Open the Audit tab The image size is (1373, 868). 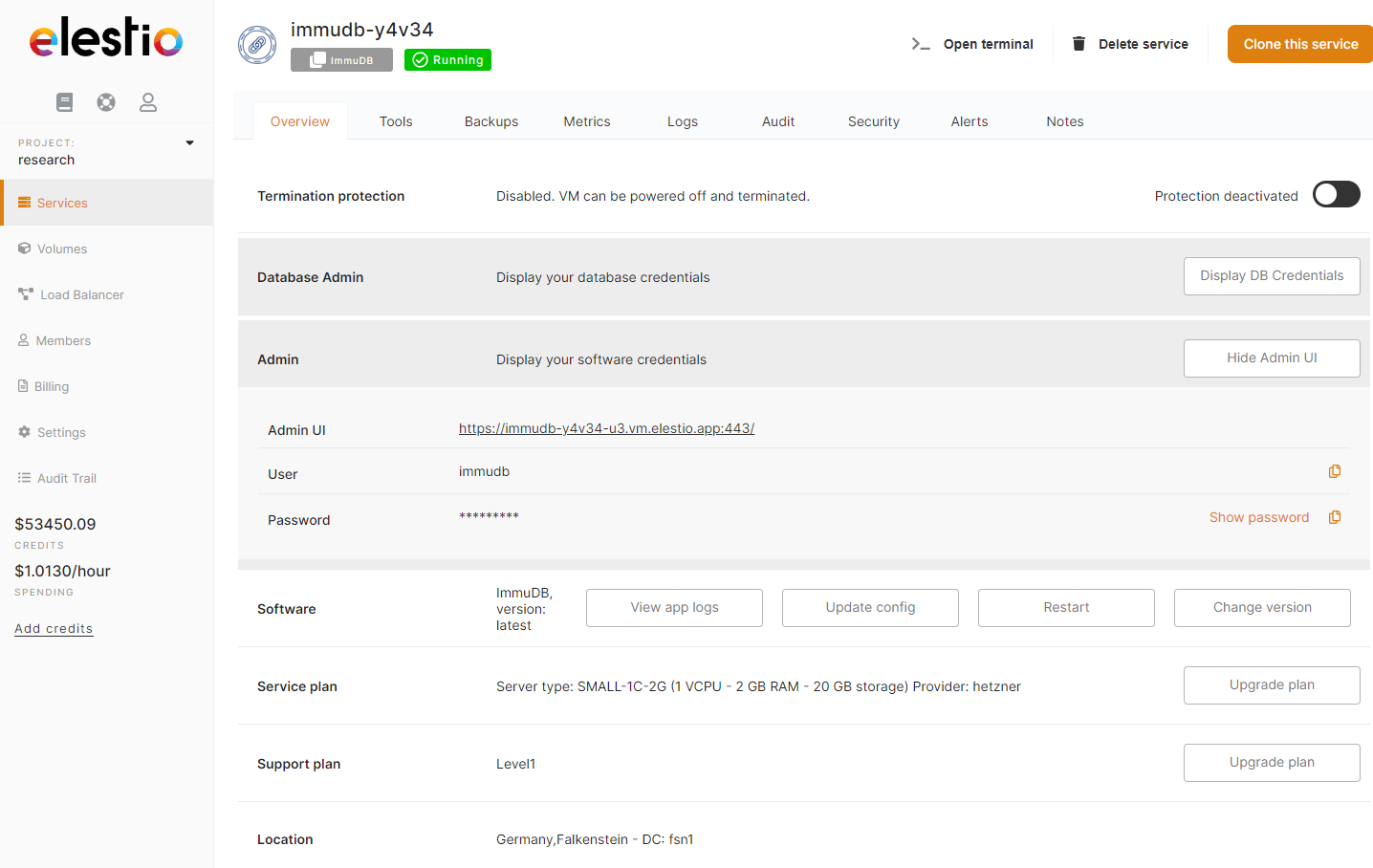click(778, 121)
